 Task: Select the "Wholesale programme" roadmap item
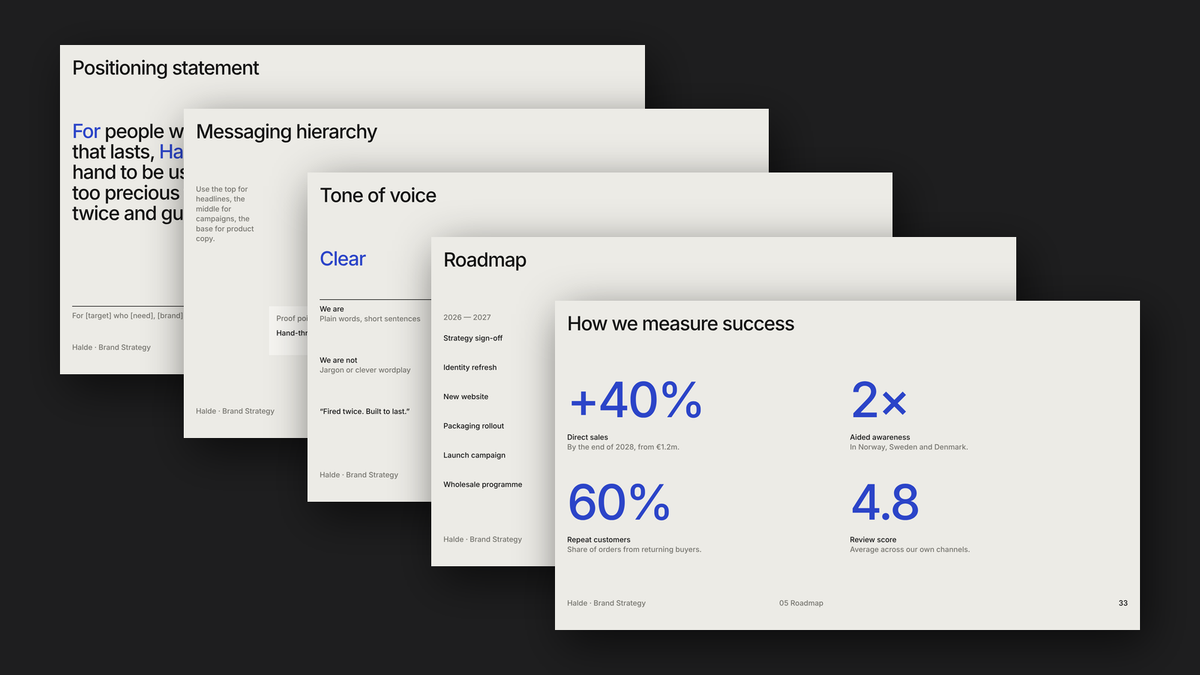coord(483,484)
